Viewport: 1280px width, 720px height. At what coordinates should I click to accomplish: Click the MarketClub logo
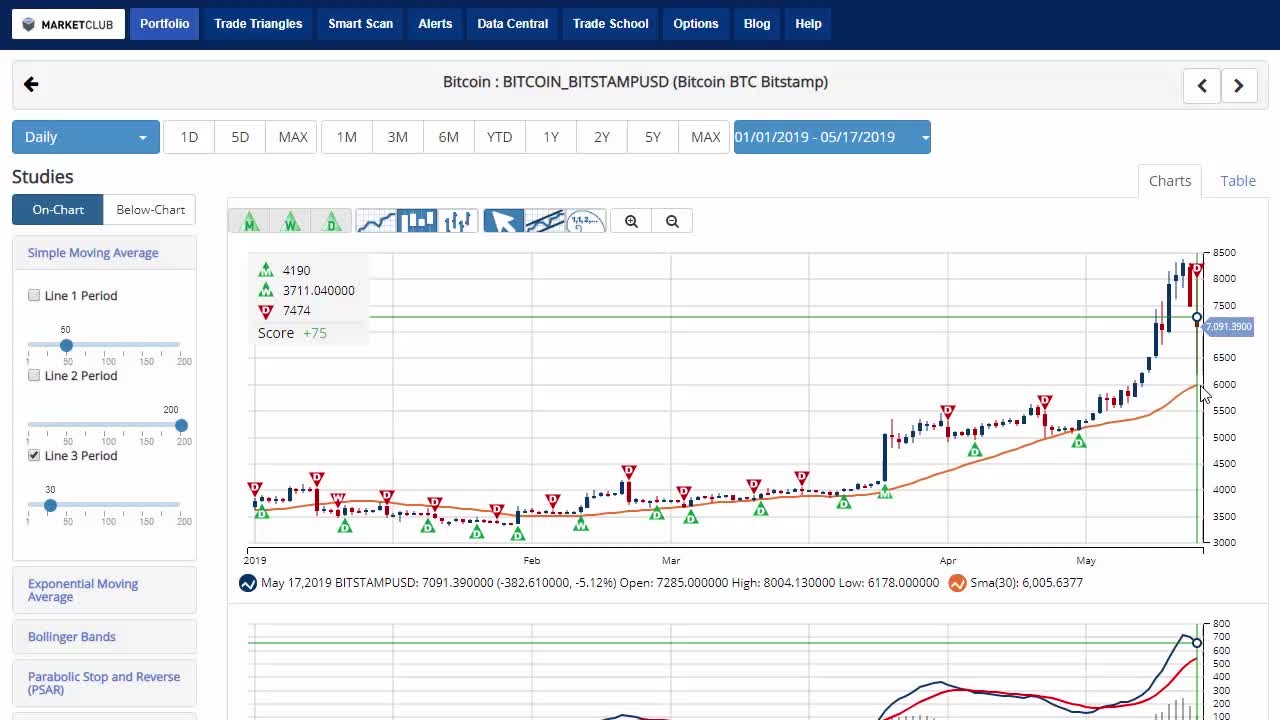68,24
